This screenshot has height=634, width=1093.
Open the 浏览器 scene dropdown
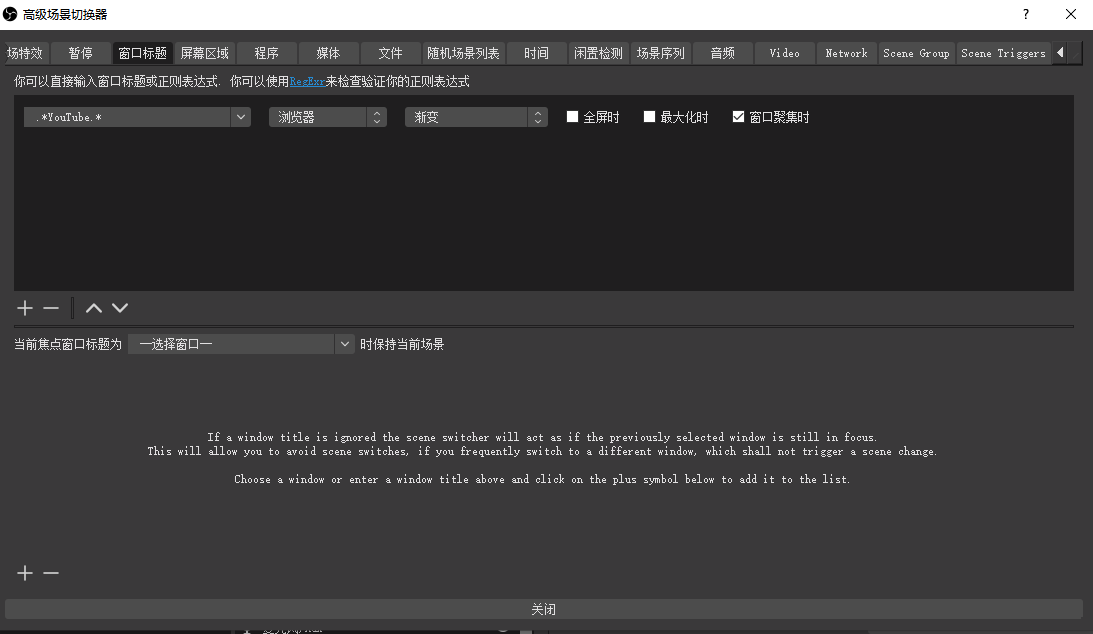pyautogui.click(x=328, y=117)
